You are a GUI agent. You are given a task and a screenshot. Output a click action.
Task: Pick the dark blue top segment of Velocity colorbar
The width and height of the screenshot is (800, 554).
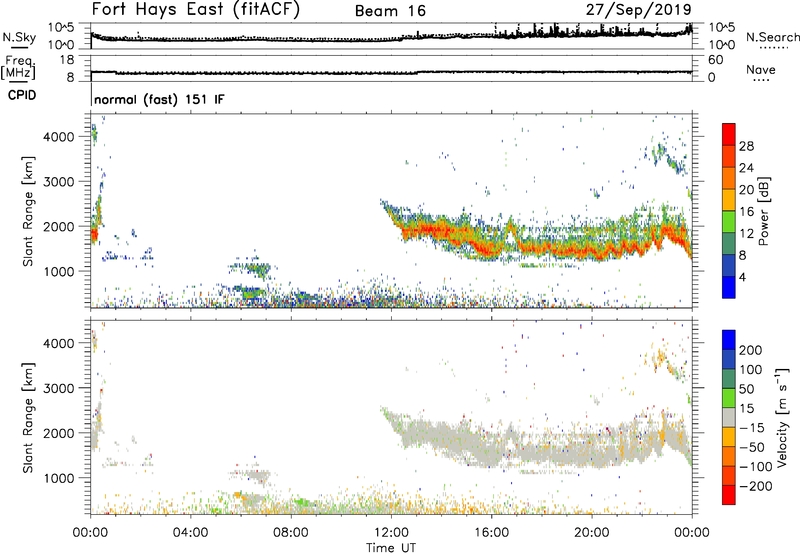(729, 340)
